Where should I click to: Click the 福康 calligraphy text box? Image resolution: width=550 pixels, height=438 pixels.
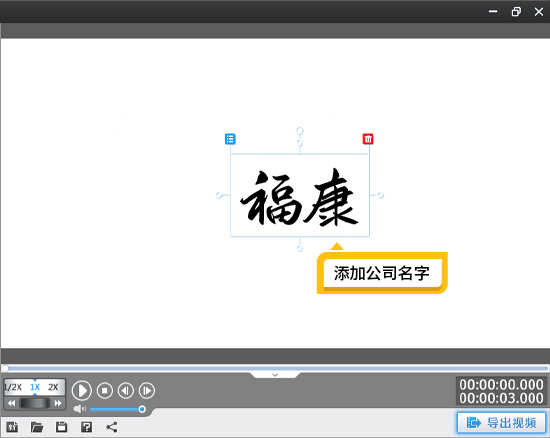click(x=300, y=195)
